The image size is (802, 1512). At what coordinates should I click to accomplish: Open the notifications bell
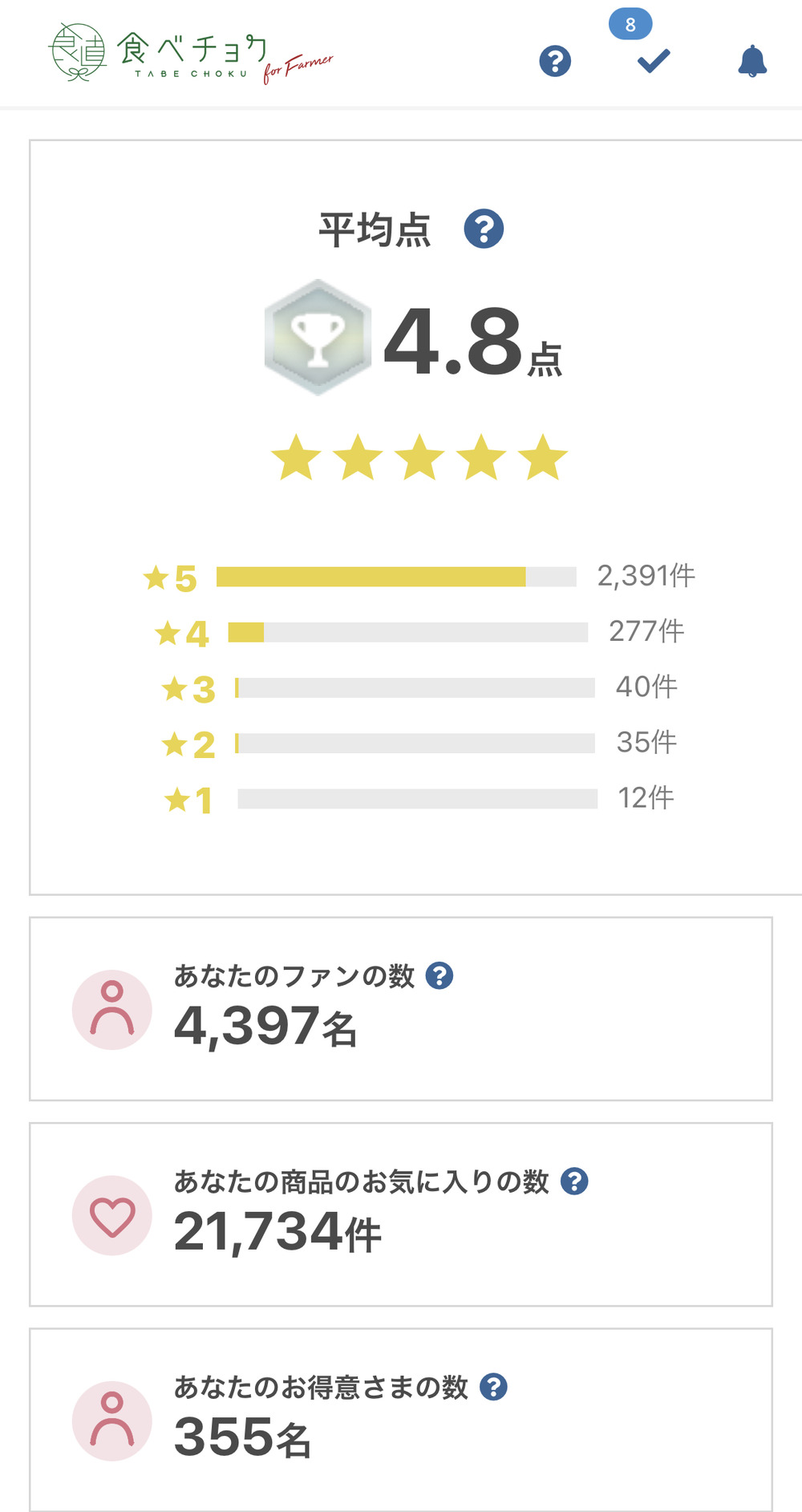point(752,61)
